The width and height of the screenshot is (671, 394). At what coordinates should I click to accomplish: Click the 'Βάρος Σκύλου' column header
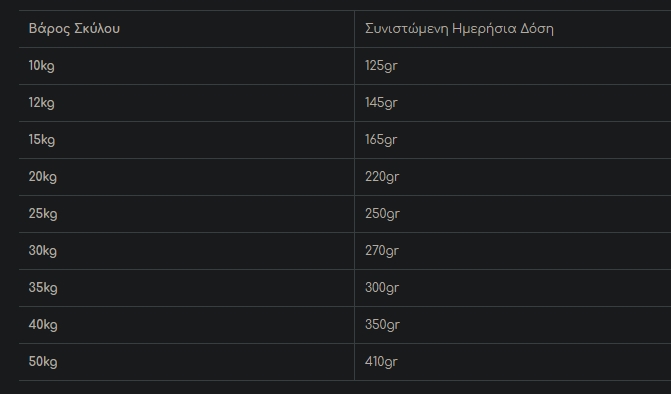(74, 29)
